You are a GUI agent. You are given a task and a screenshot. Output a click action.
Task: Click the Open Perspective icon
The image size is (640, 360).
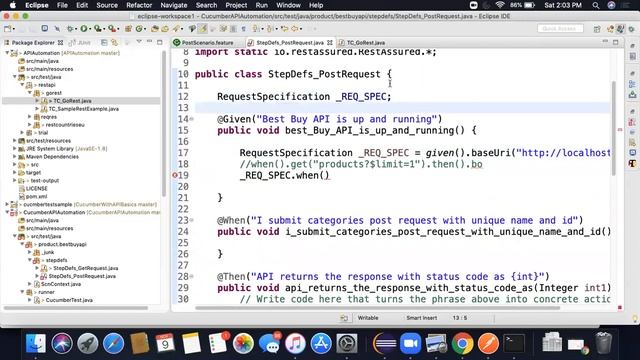point(597,29)
